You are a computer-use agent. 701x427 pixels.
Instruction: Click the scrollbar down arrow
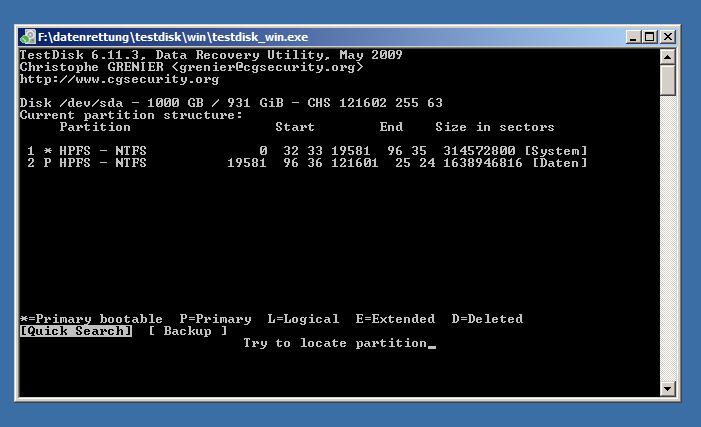(667, 389)
